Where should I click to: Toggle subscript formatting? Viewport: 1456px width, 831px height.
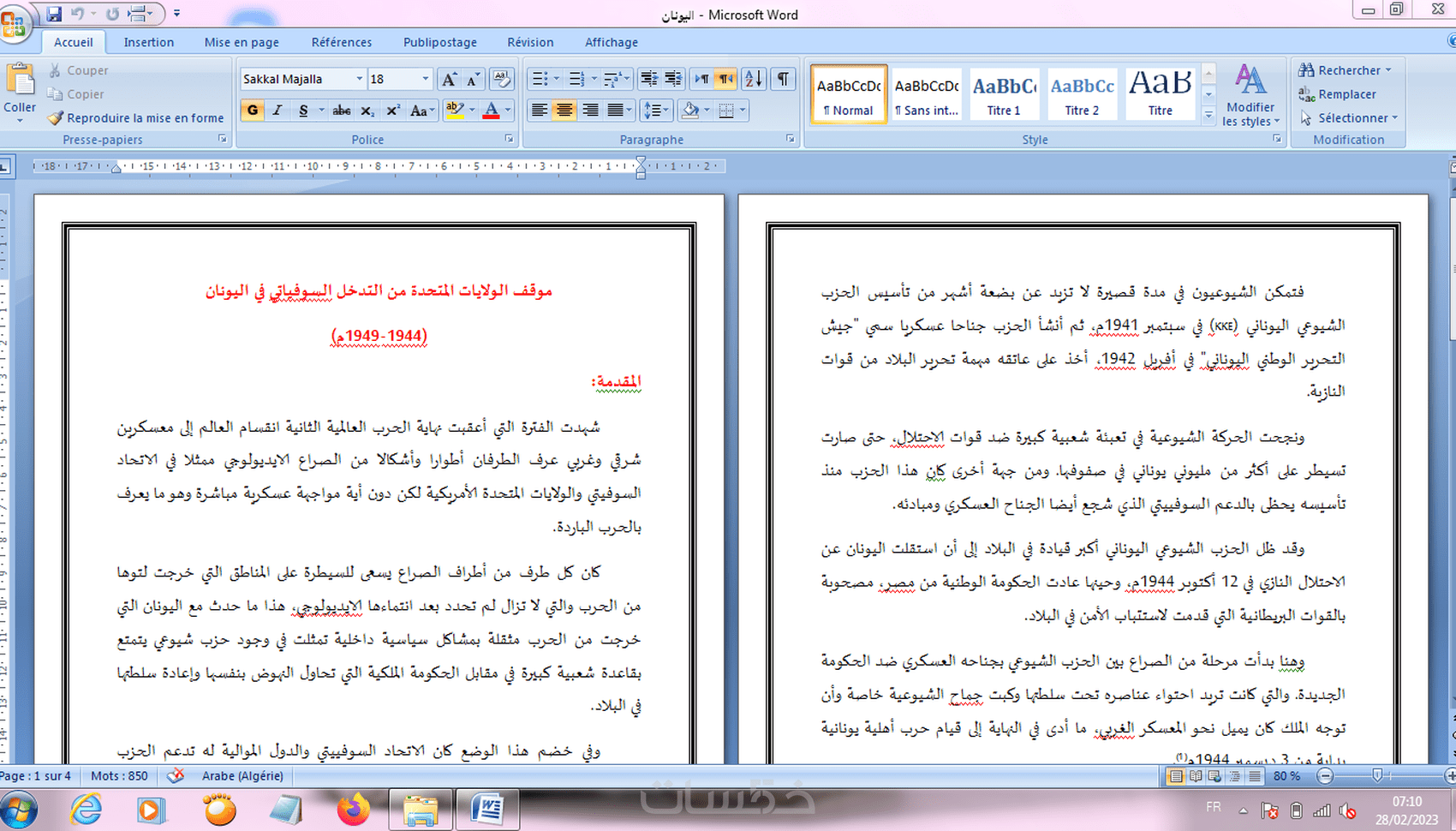pos(367,111)
